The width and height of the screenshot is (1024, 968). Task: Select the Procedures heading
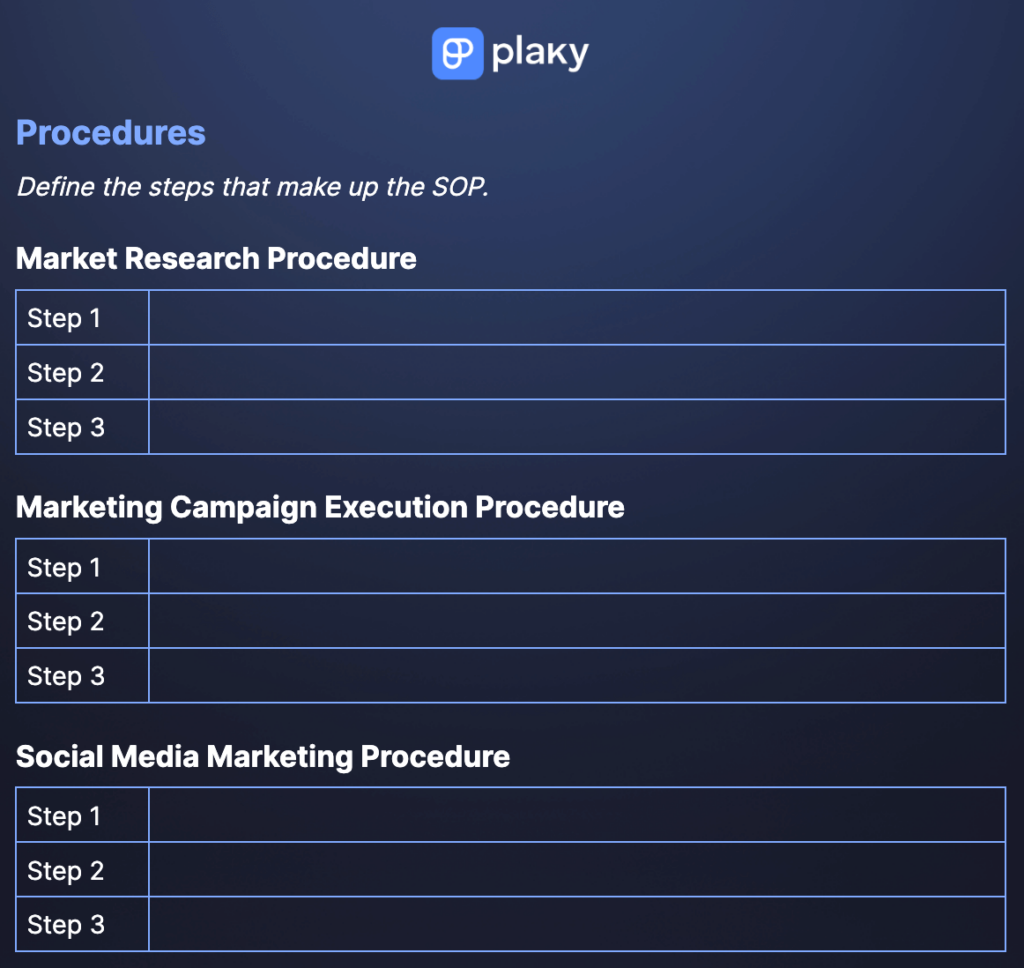[x=111, y=133]
